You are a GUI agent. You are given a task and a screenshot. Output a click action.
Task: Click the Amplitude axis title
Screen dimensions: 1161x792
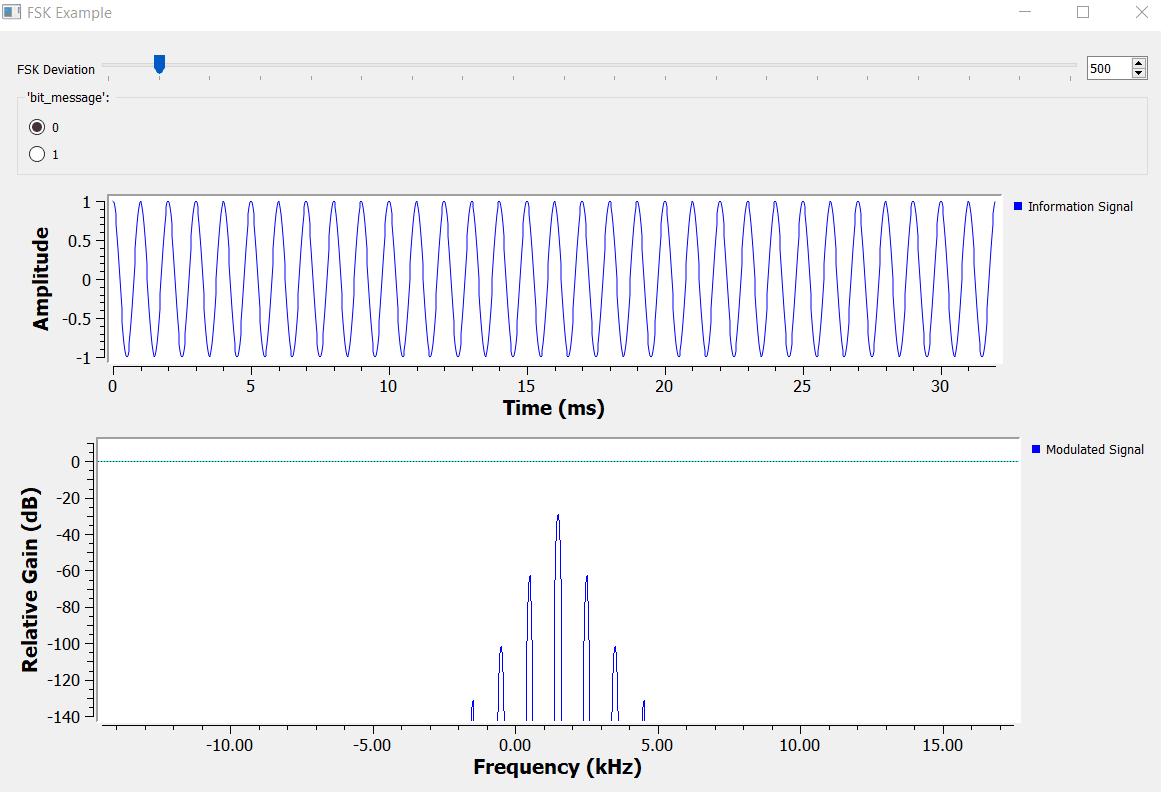pyautogui.click(x=41, y=279)
